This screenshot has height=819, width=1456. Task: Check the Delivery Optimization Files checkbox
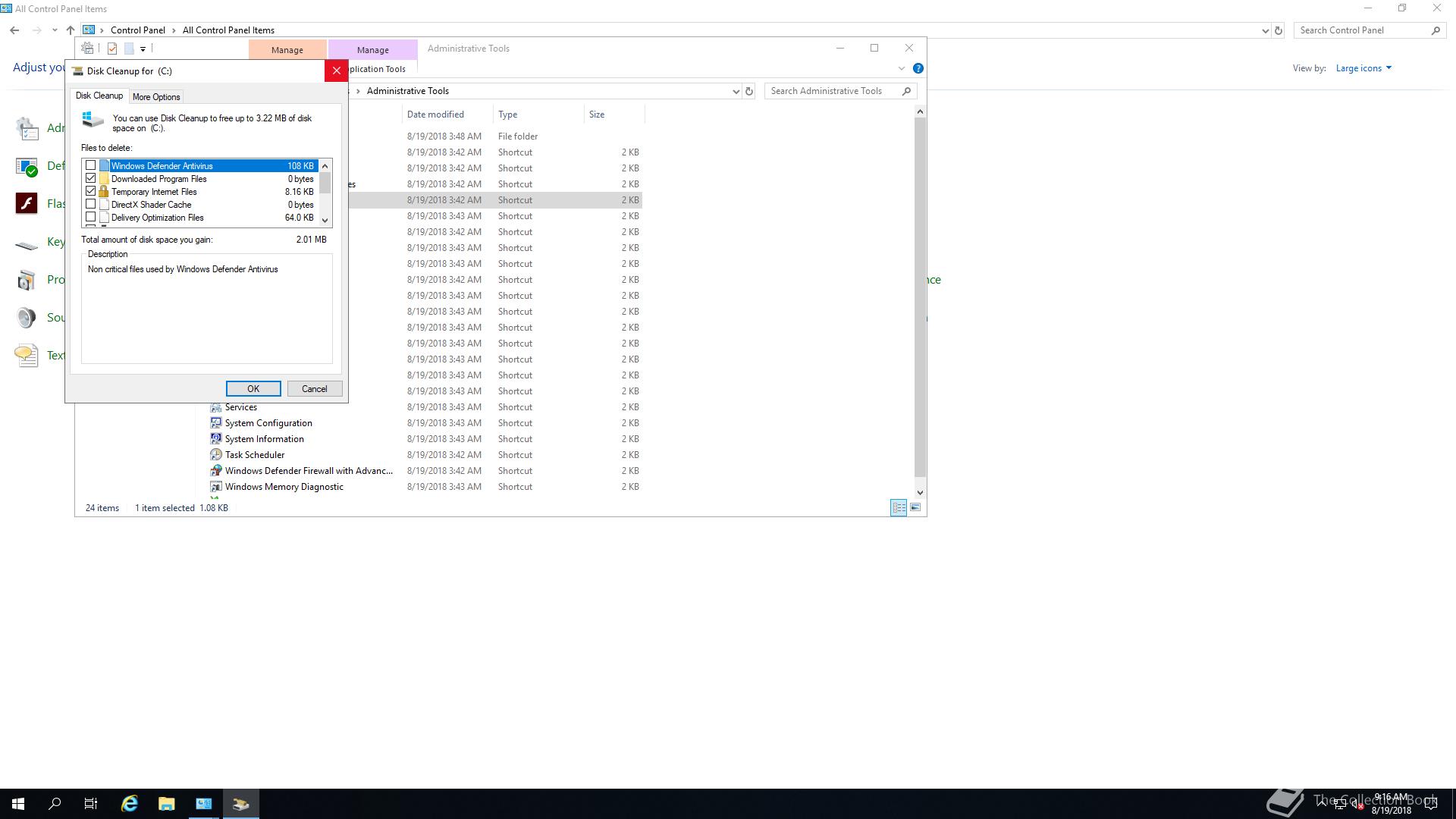pos(91,217)
